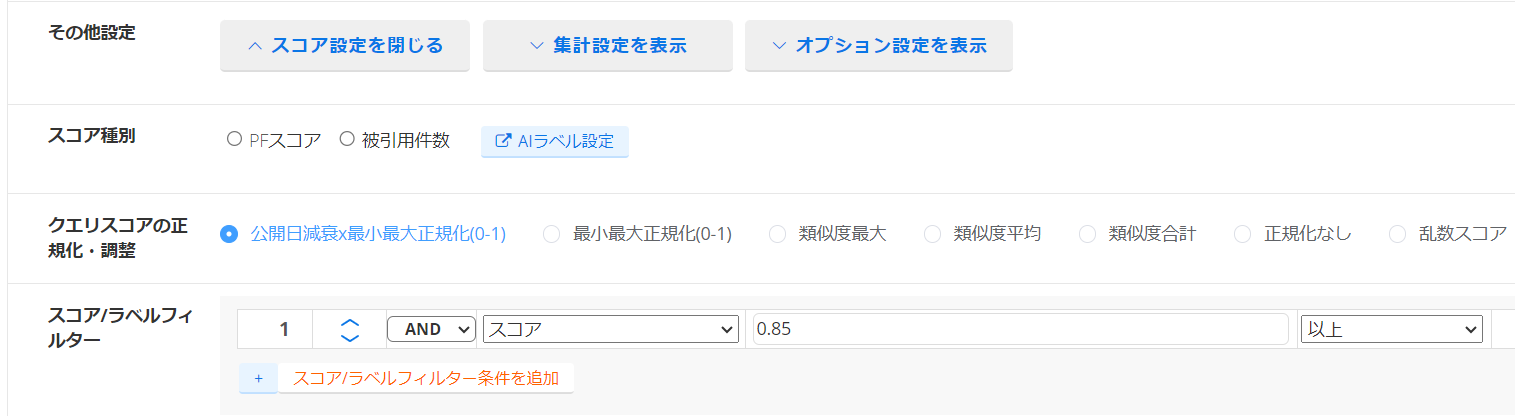Open AIラベル設定 external link button
Image resolution: width=1515 pixels, height=416 pixels.
555,142
